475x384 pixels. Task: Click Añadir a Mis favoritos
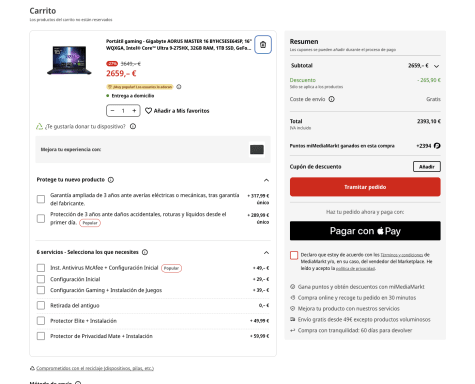click(x=181, y=111)
